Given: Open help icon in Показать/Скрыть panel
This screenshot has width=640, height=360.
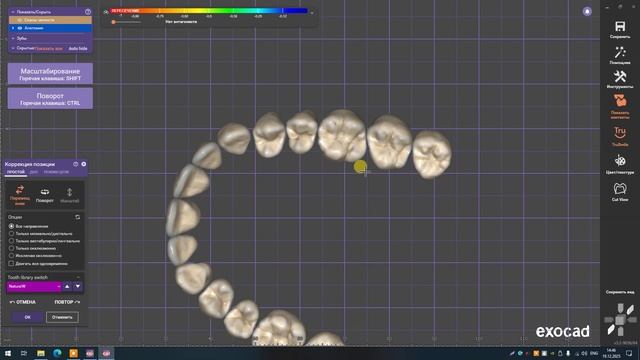Looking at the screenshot, I should 88,12.
